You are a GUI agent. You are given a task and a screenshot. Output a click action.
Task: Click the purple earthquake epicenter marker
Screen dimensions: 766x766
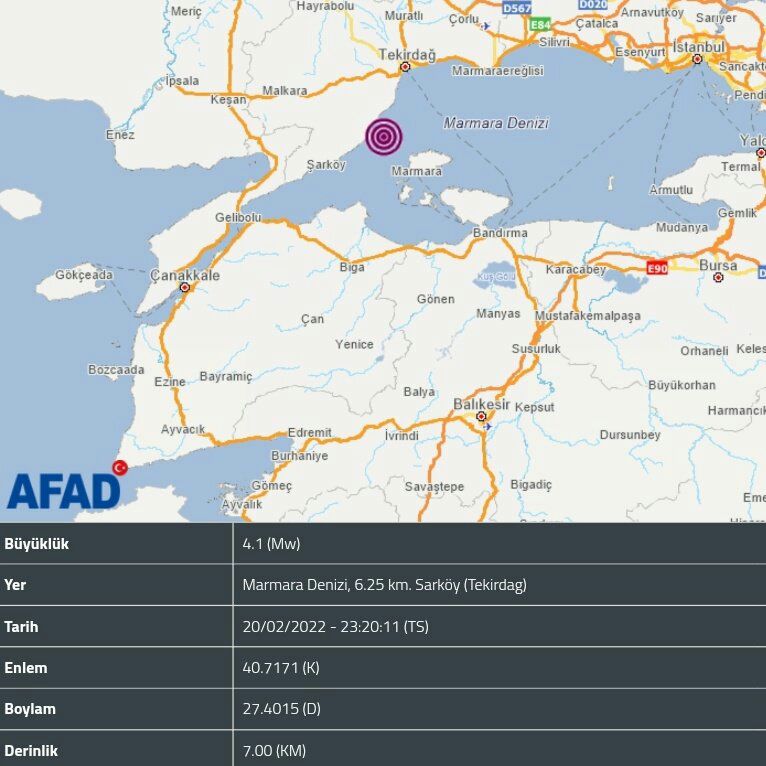point(384,137)
